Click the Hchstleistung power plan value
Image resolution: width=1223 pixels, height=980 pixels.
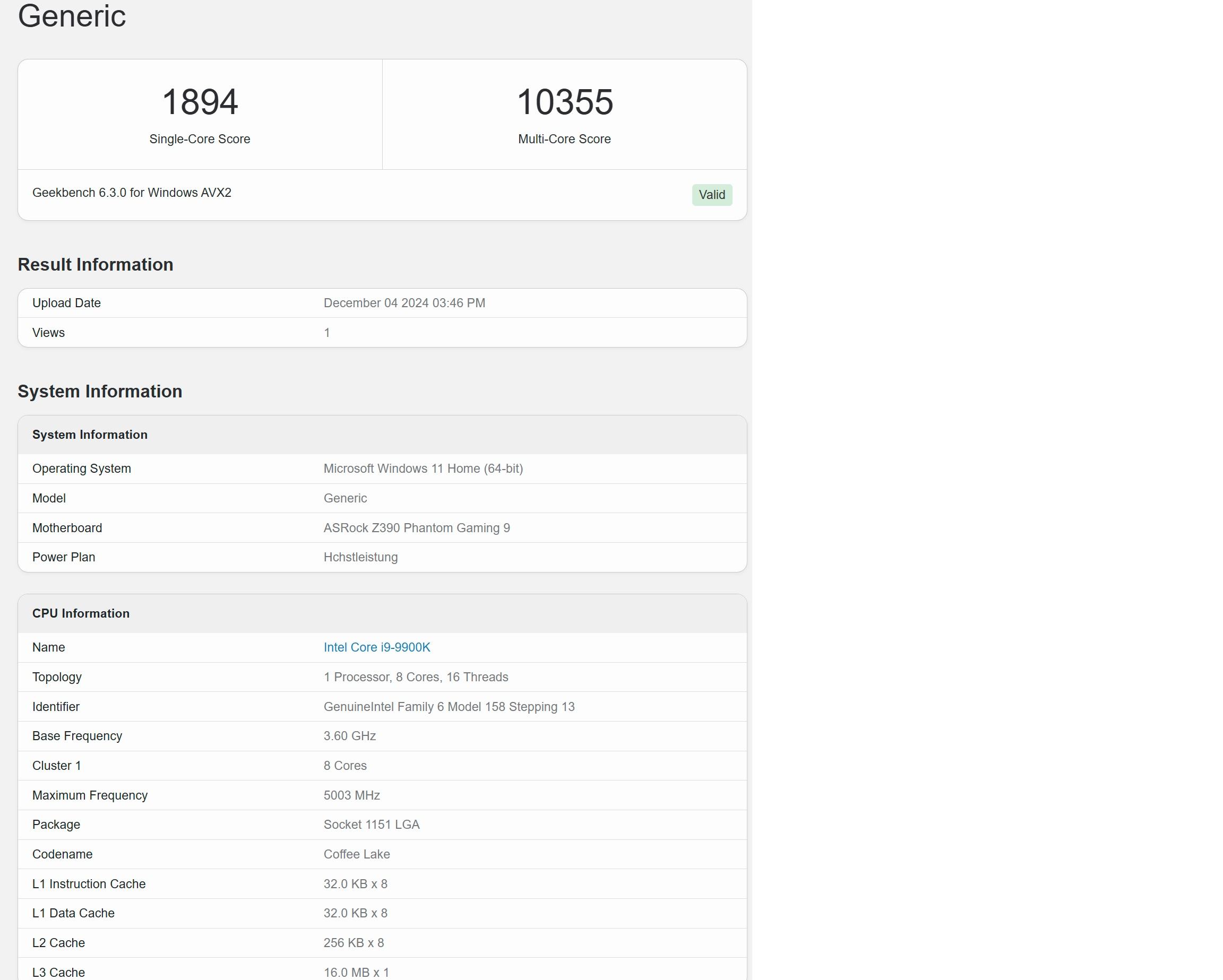pyautogui.click(x=360, y=557)
